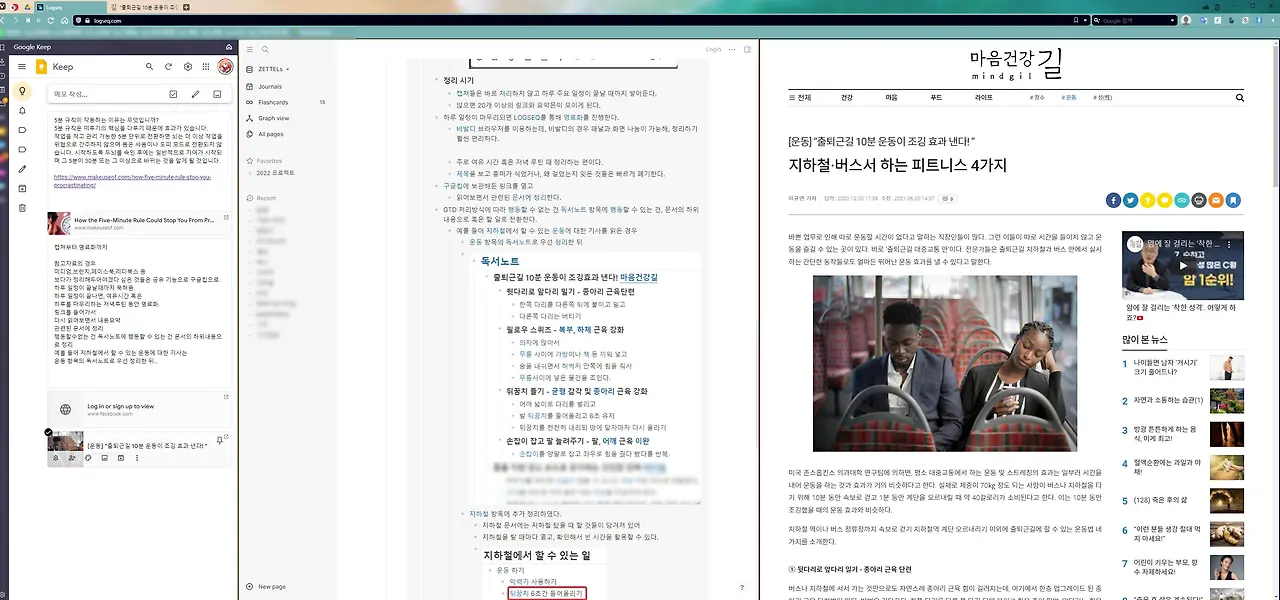The width and height of the screenshot is (1280, 600).
Task: Toggle the Logseq left sidebar menu
Action: [250, 49]
